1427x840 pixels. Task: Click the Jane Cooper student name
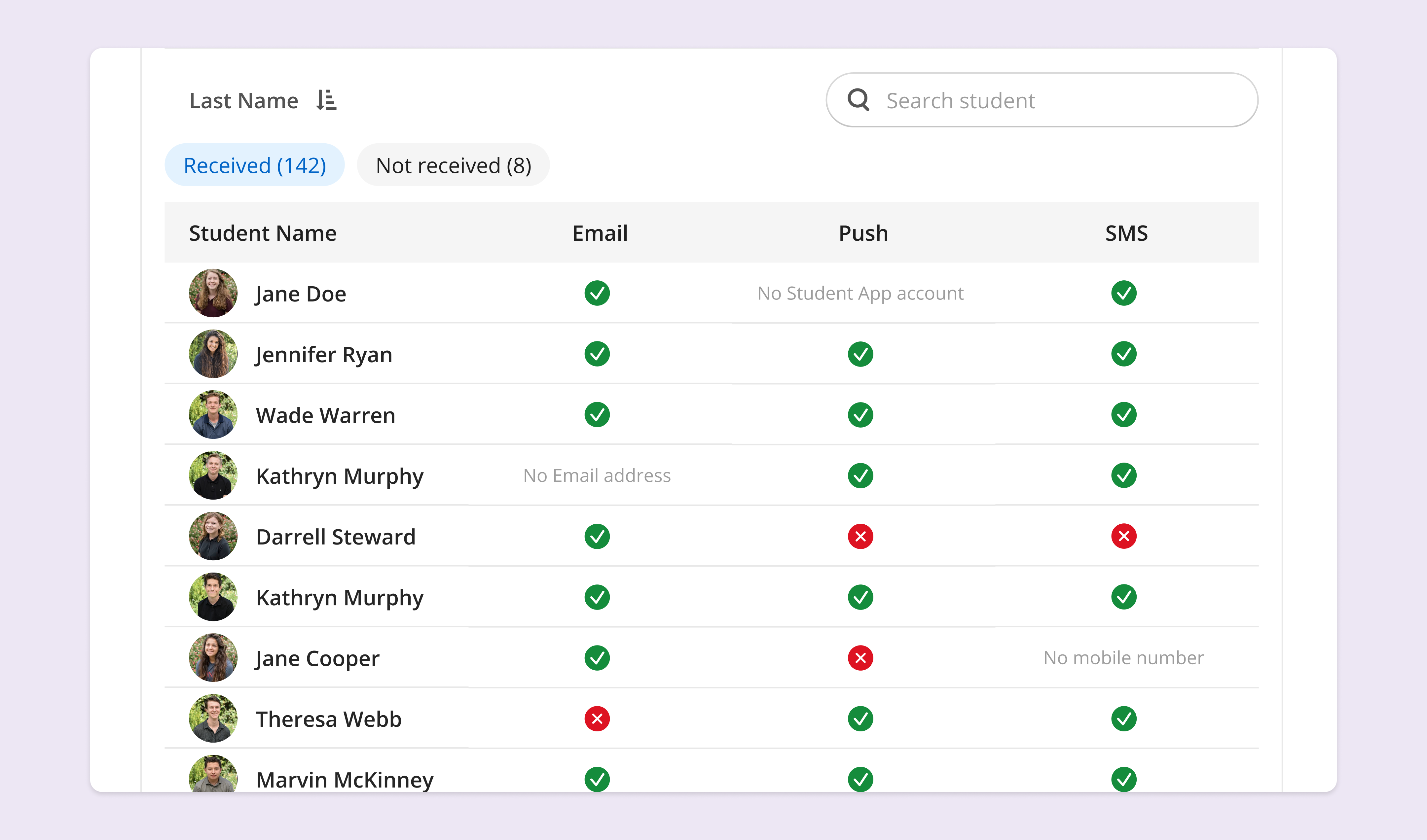(317, 658)
